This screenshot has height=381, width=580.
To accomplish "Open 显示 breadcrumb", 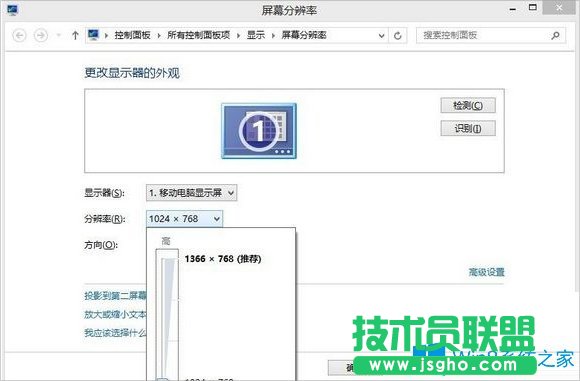I will [256, 35].
